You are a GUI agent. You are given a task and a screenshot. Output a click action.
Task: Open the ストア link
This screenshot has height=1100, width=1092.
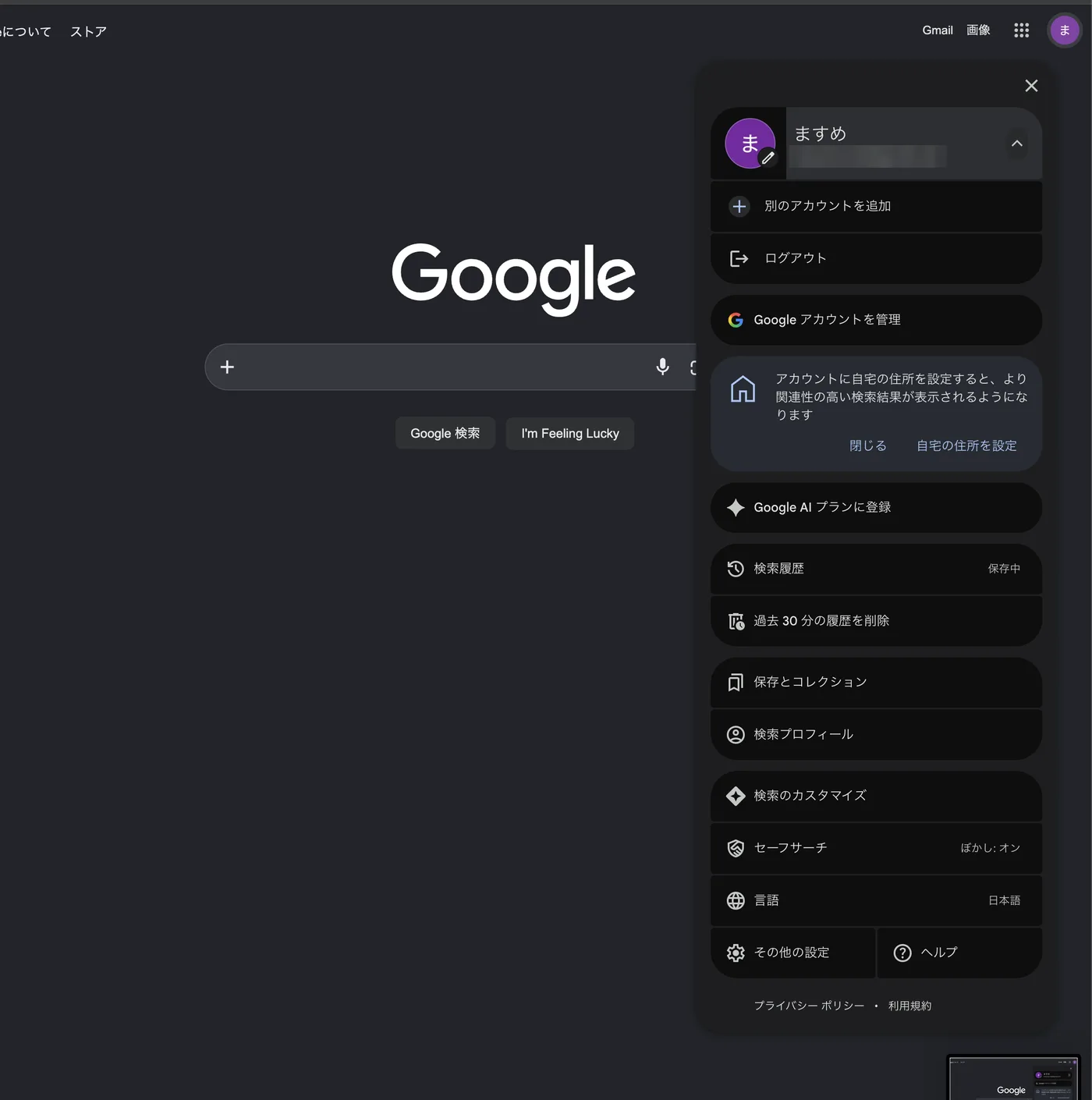(x=88, y=31)
